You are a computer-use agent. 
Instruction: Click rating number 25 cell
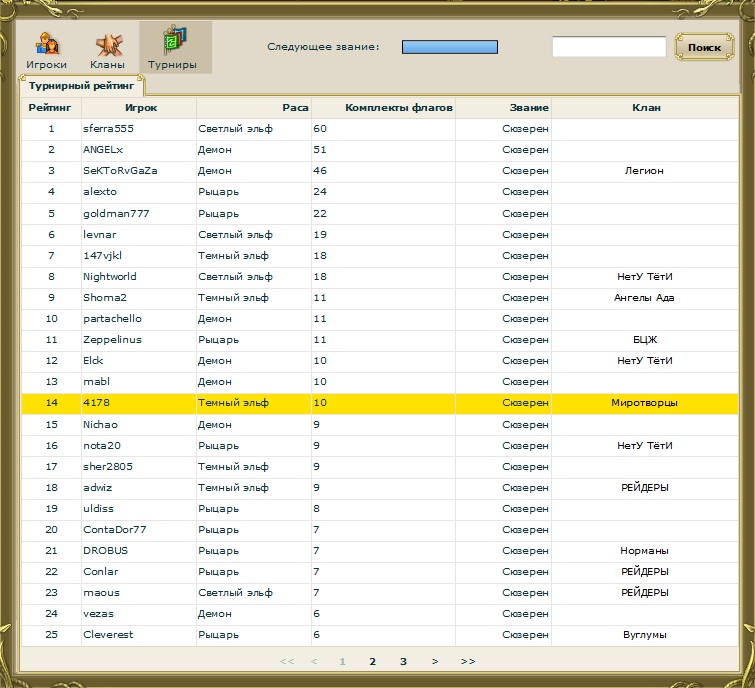click(x=52, y=635)
